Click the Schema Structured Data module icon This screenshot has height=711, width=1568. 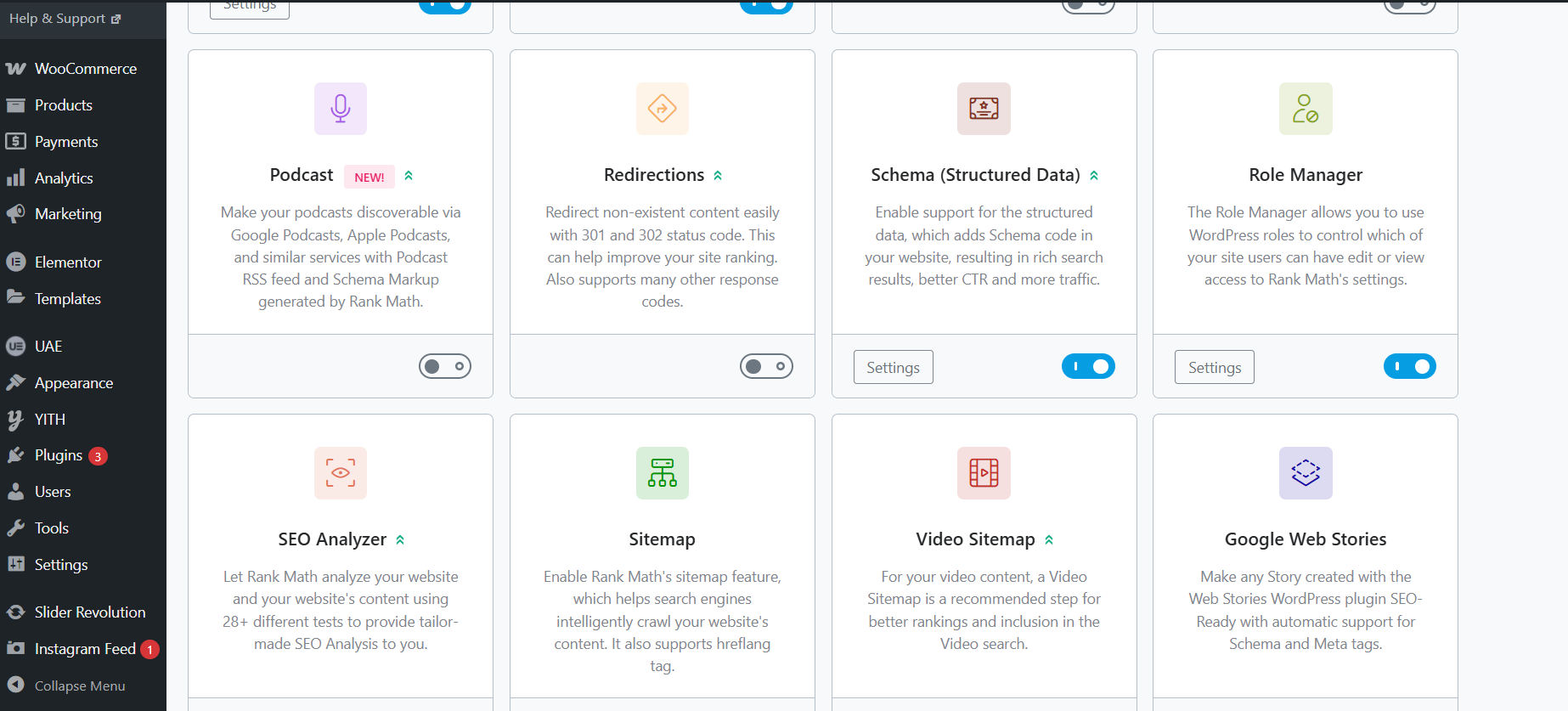click(x=984, y=109)
